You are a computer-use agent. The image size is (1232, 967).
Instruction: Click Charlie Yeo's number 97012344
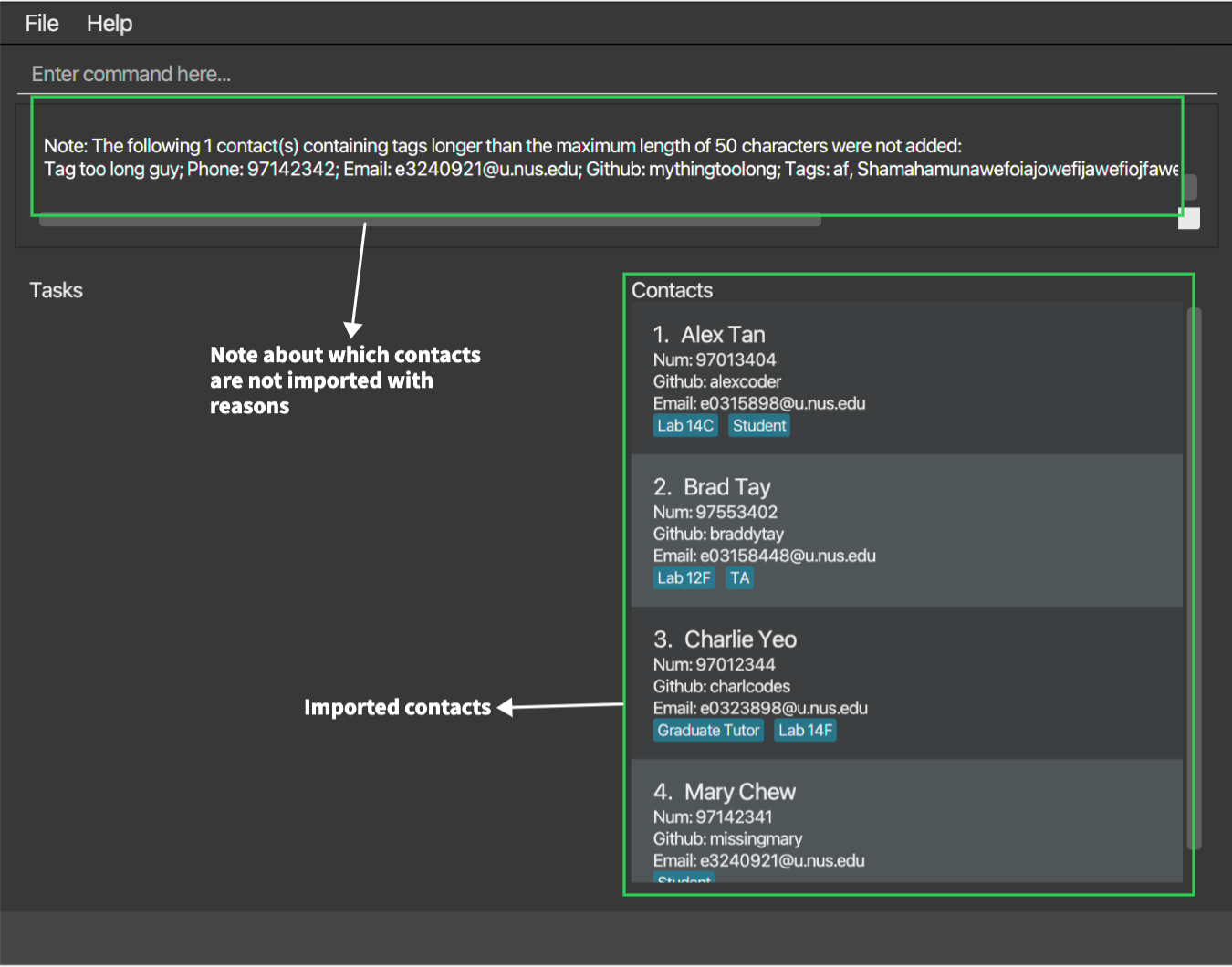pyautogui.click(x=715, y=664)
